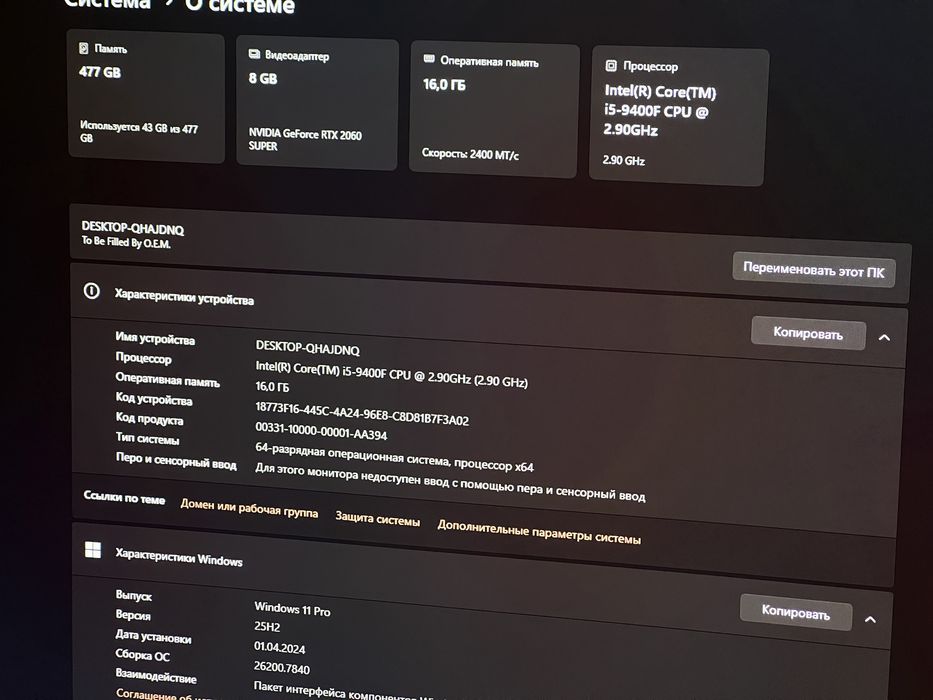Open the Память 477 GB storage card
This screenshot has height=700, width=933.
tap(146, 98)
